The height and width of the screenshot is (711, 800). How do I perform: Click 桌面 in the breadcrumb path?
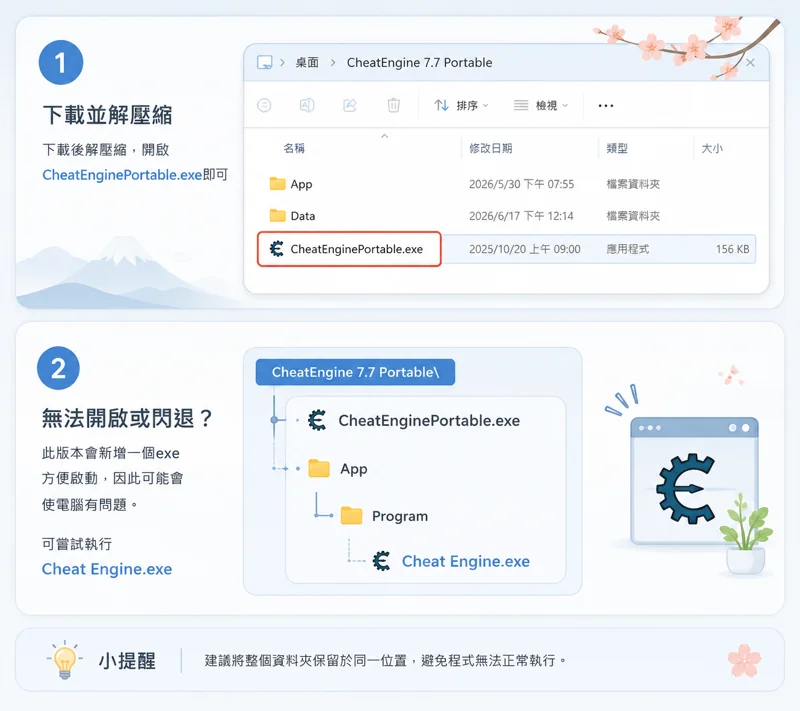pos(307,63)
